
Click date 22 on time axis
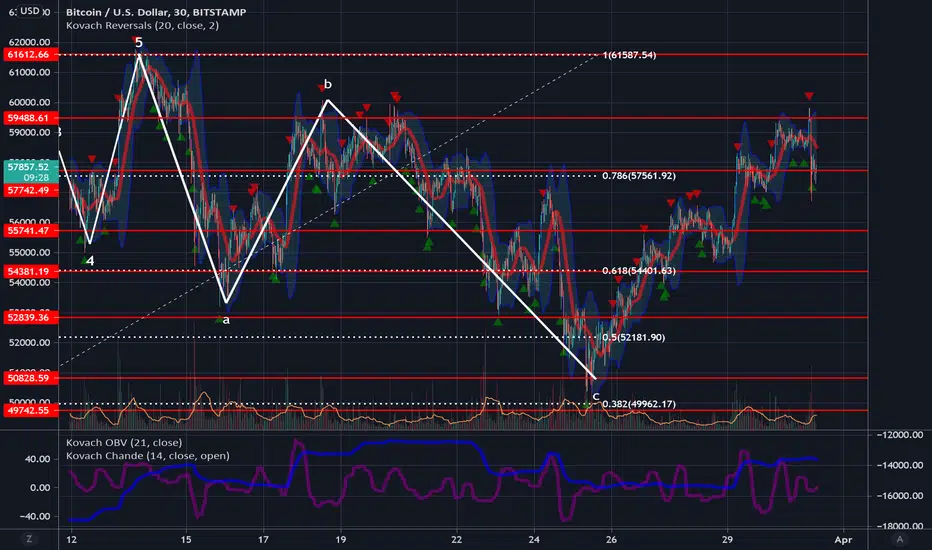pyautogui.click(x=456, y=540)
